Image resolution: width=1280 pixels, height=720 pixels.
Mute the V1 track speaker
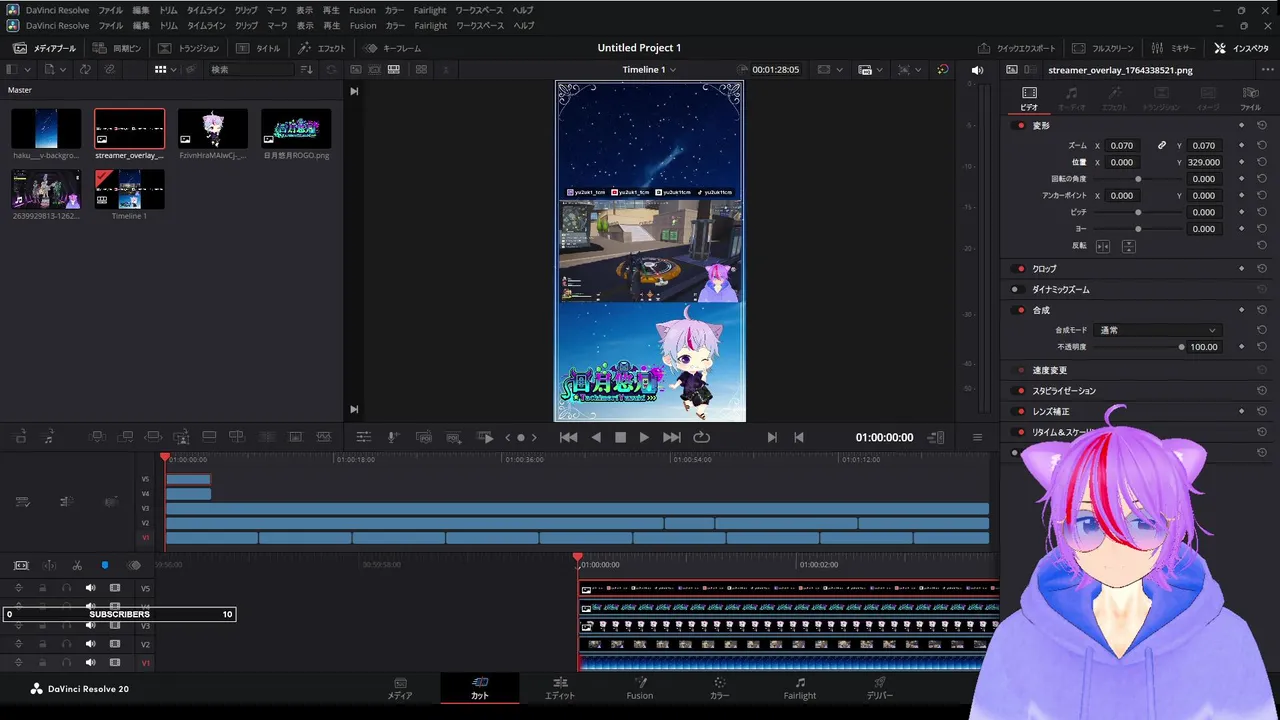90,662
